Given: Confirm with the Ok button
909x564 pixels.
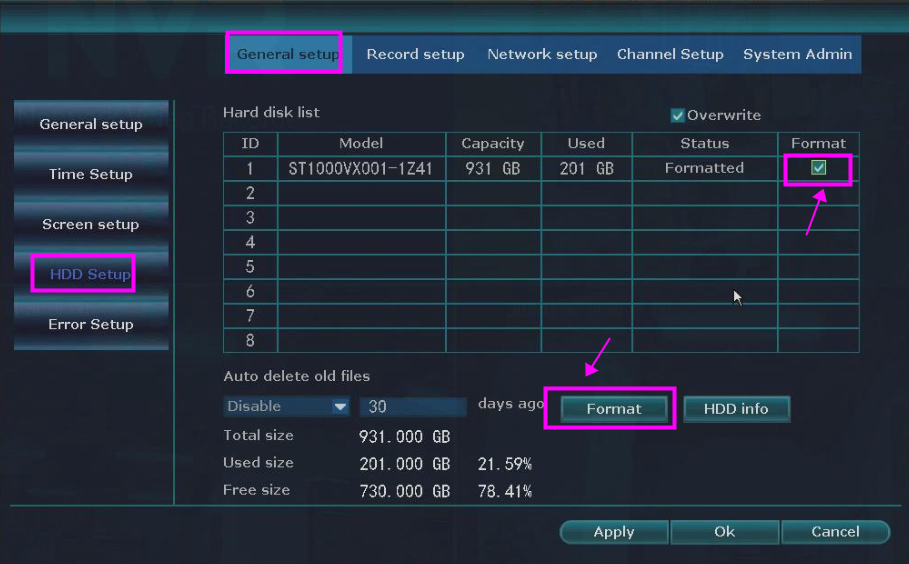Looking at the screenshot, I should point(725,532).
